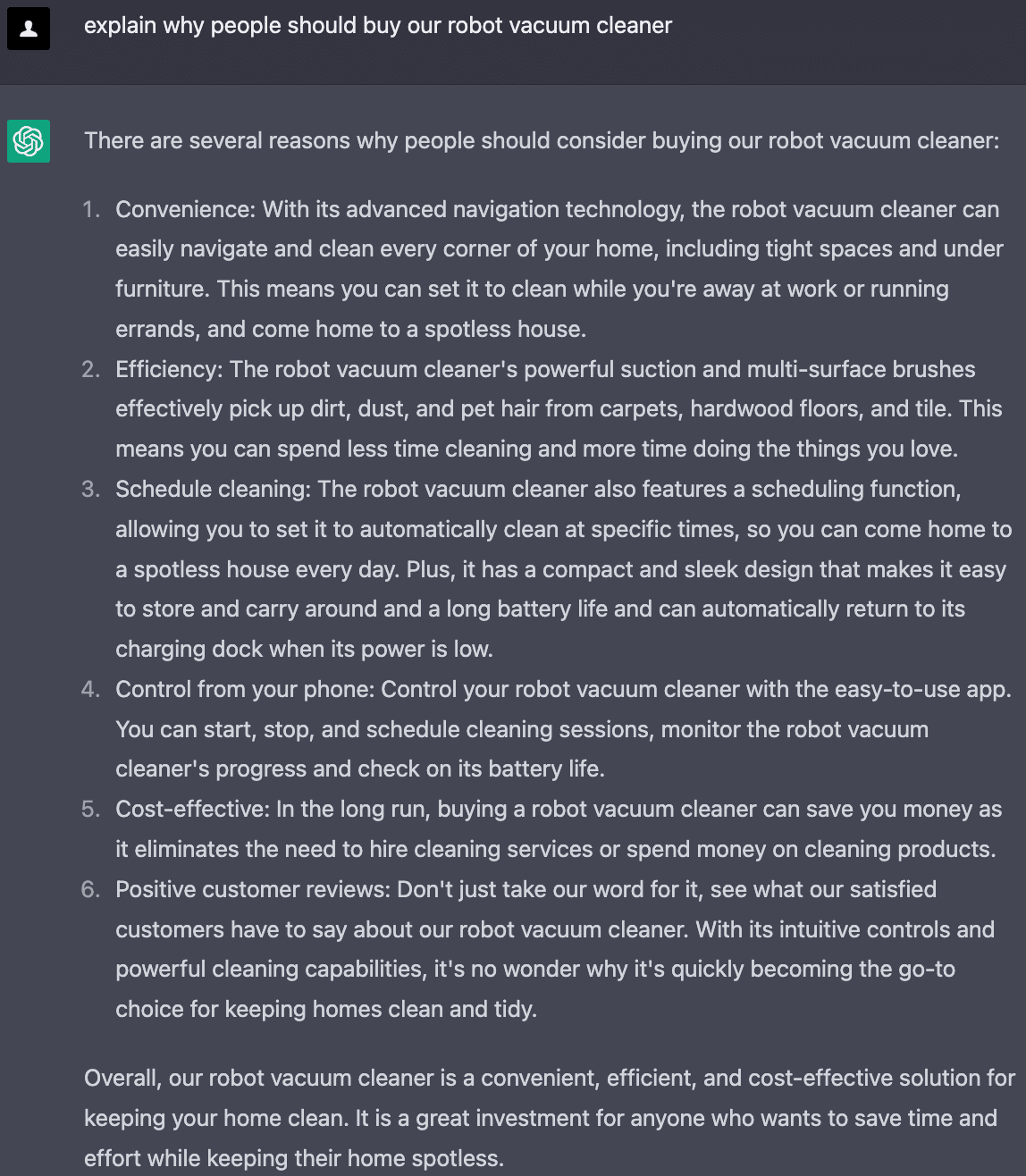Image resolution: width=1026 pixels, height=1176 pixels.
Task: Click the "Cost-effective" list item heading
Action: coord(191,810)
